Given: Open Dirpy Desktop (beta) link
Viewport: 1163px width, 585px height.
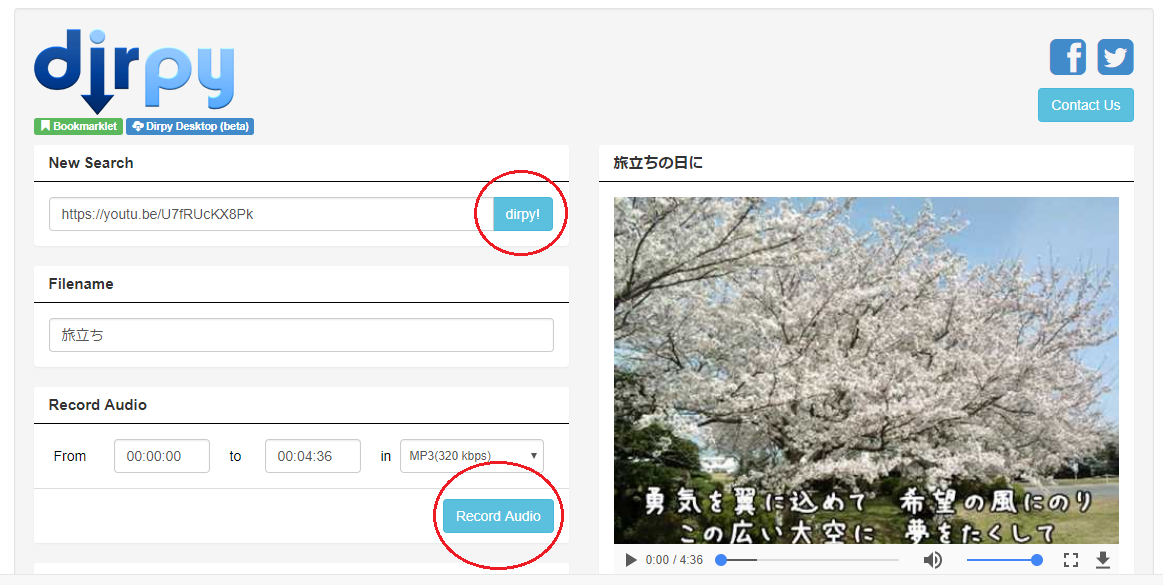Looking at the screenshot, I should pyautogui.click(x=190, y=126).
